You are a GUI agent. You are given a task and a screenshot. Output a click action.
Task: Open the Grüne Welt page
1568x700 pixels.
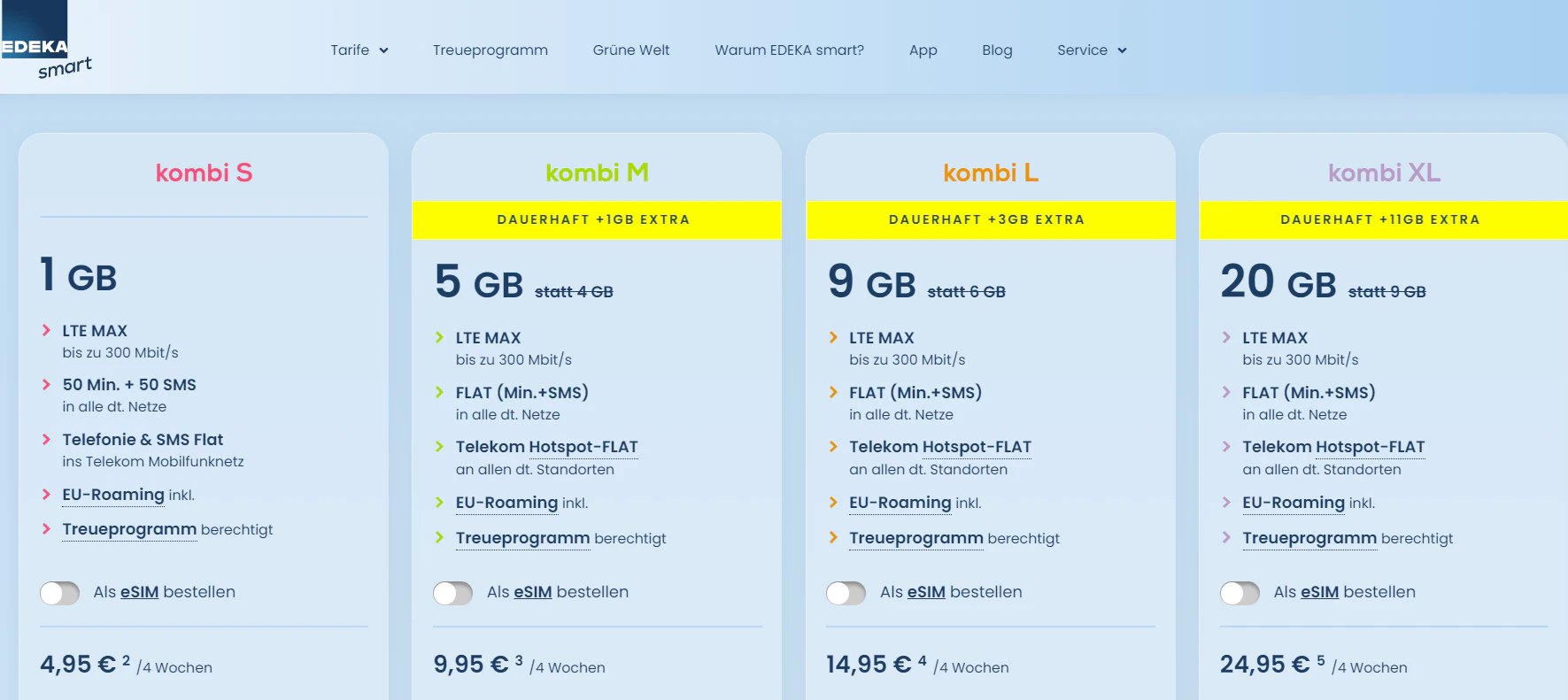point(631,50)
